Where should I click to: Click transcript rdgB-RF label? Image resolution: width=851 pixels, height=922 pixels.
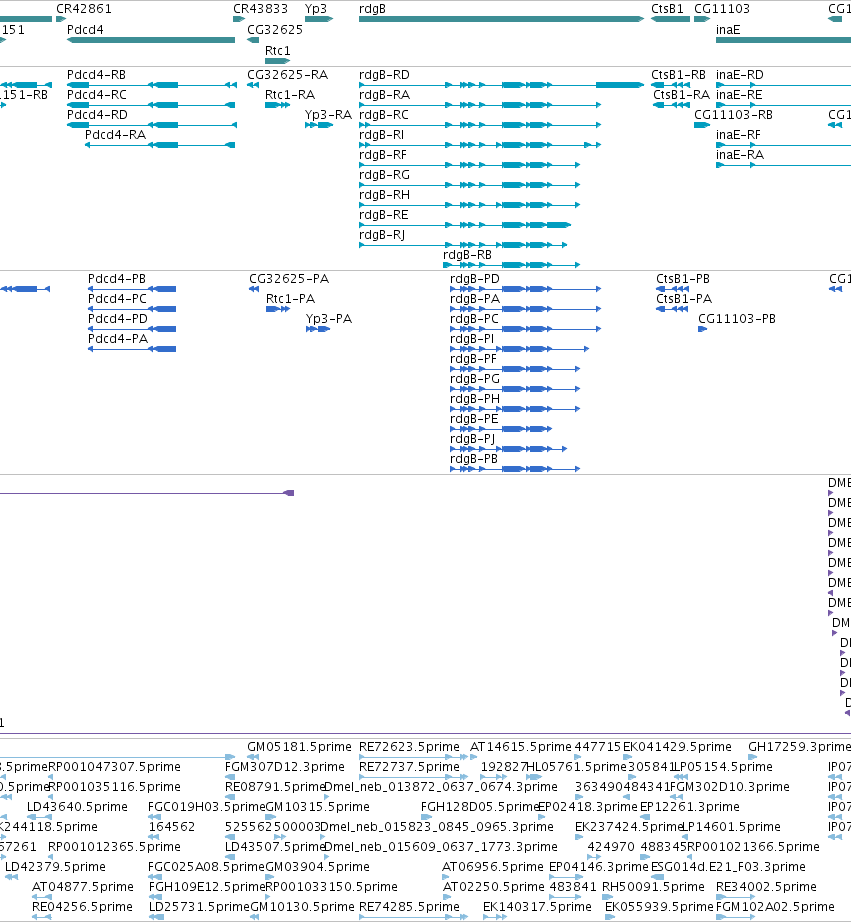click(x=383, y=155)
